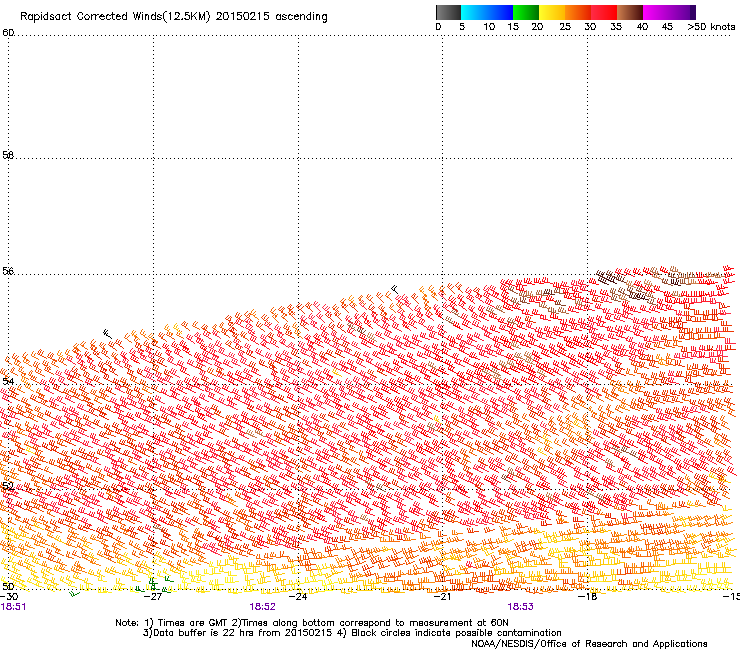
Task: Select the blue 10-15 knots color segment
Action: click(500, 12)
